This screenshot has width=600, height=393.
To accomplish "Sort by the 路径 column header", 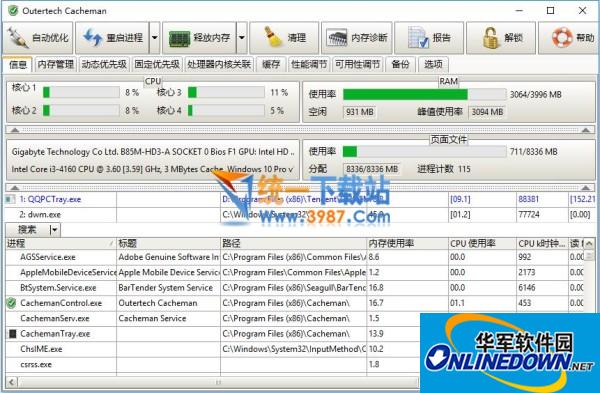I will point(293,243).
